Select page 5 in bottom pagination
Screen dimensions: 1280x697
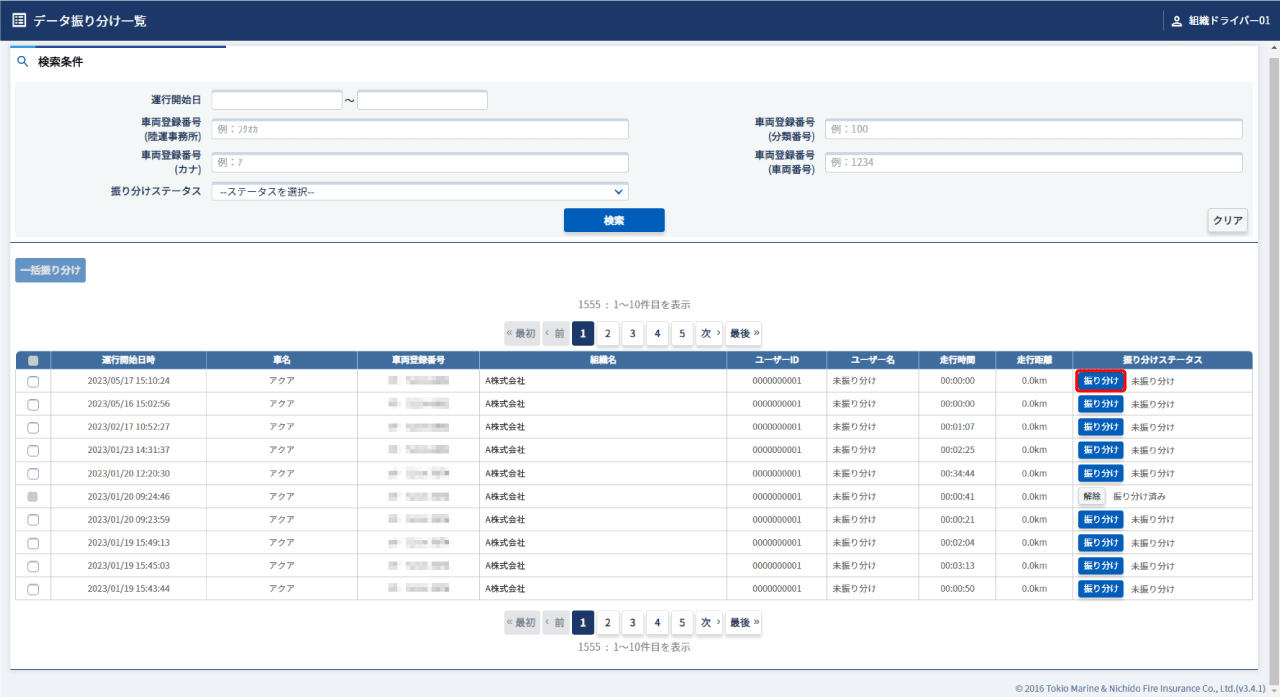tap(681, 622)
